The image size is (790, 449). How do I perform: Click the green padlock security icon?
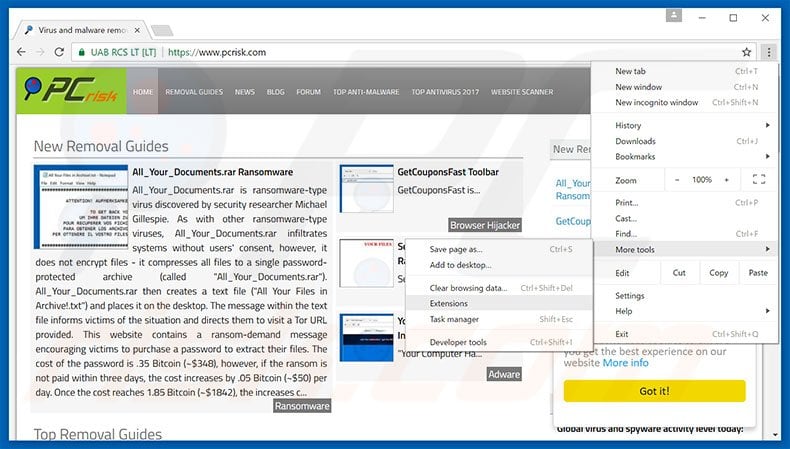(81, 52)
